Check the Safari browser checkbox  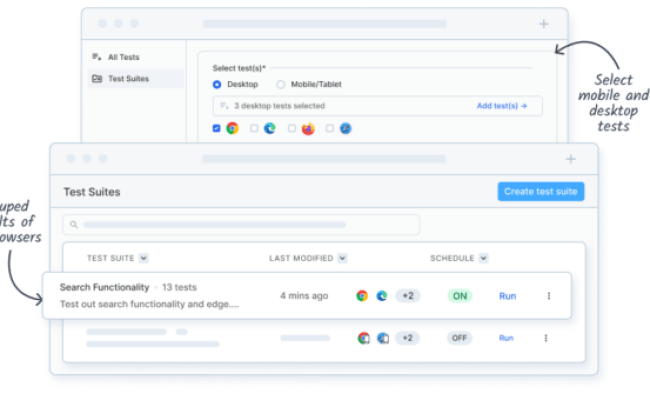click(330, 128)
